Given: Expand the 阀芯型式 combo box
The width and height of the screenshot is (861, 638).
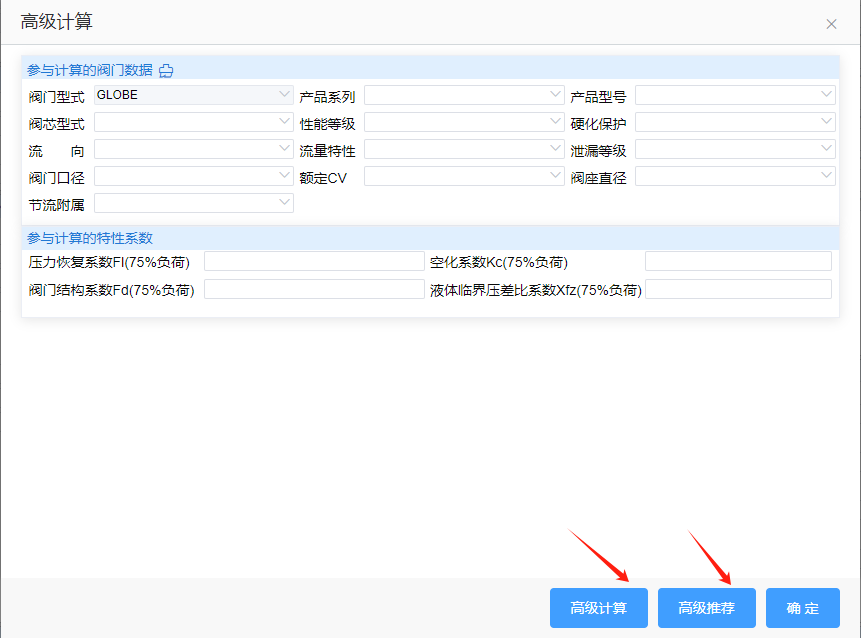Looking at the screenshot, I should tap(193, 122).
